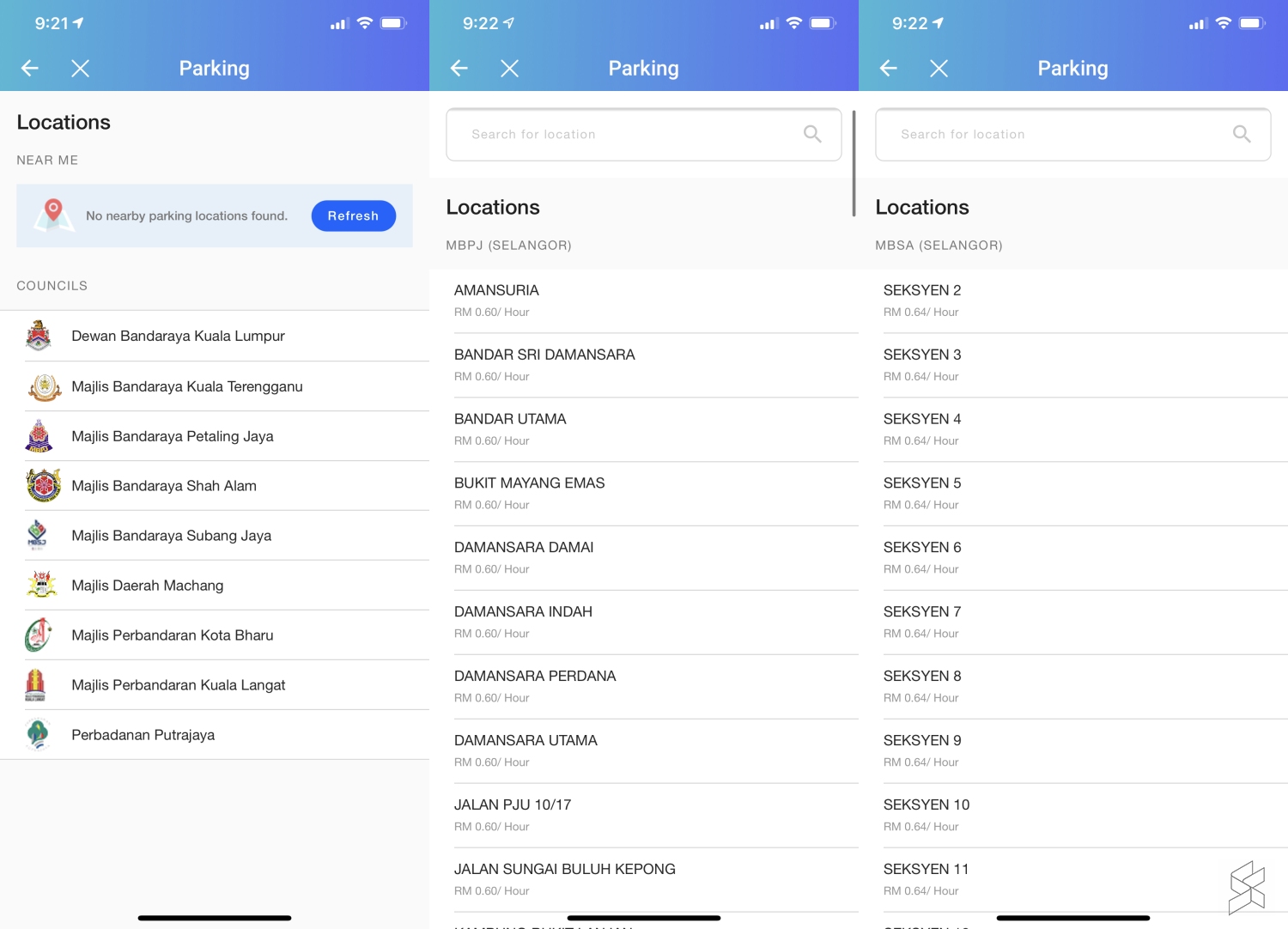Tap the Majlis Bandaraya Shah Alam emblem
This screenshot has height=929, width=1288.
43,486
